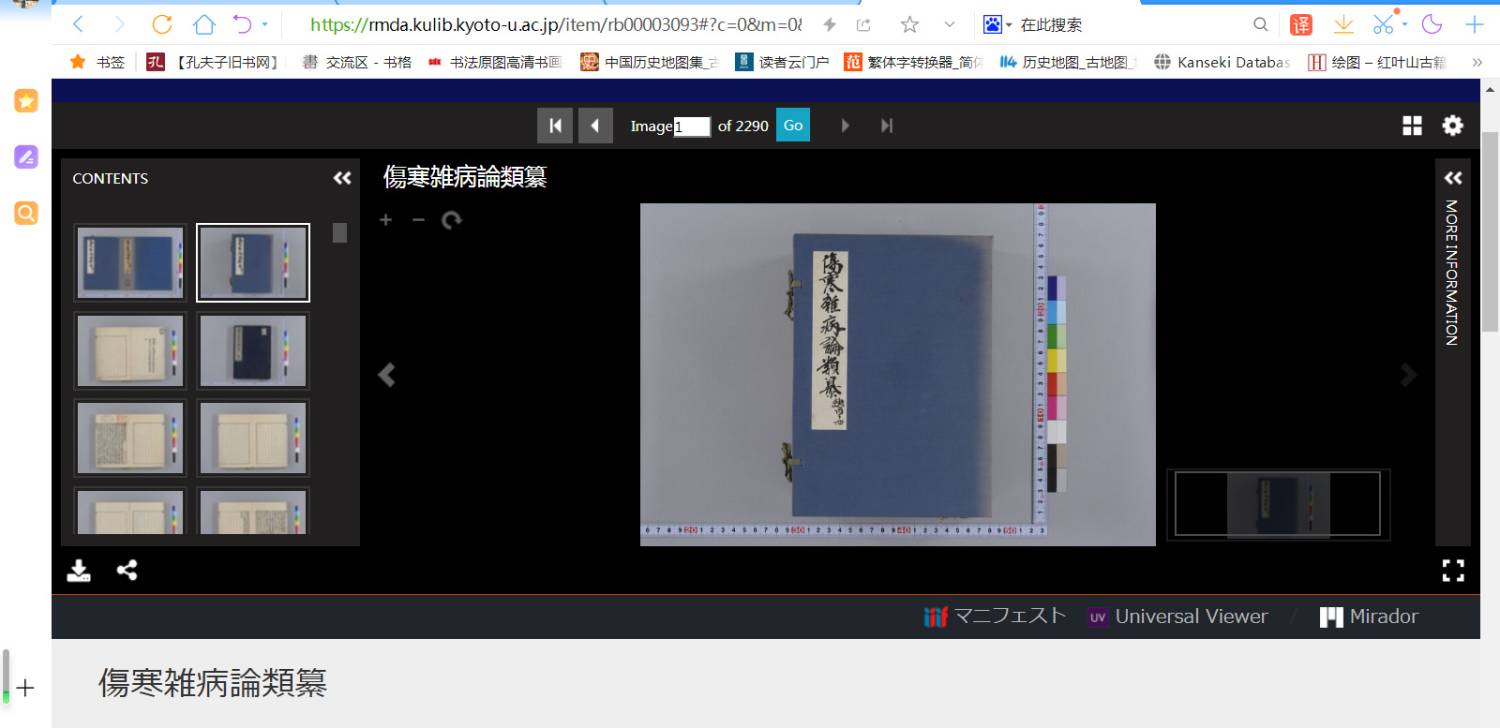Rotate the image clockwise

pyautogui.click(x=452, y=220)
